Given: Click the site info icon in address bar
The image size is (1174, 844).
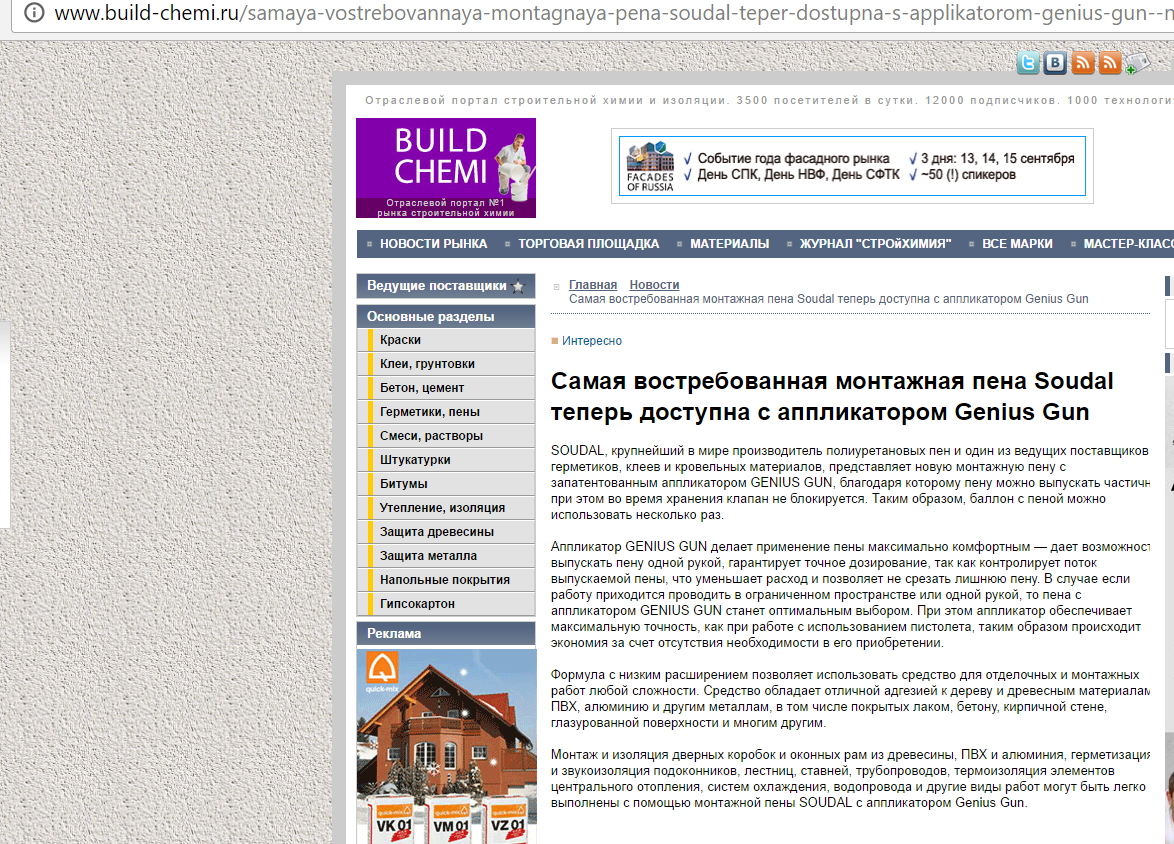Looking at the screenshot, I should click(34, 13).
